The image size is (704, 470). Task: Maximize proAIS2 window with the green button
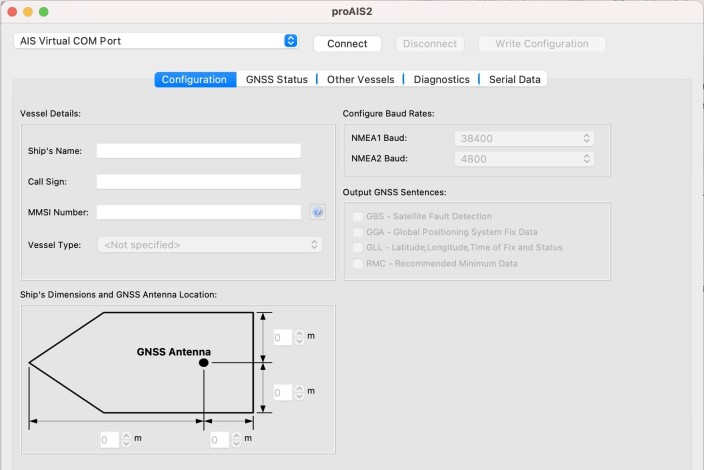coord(44,12)
